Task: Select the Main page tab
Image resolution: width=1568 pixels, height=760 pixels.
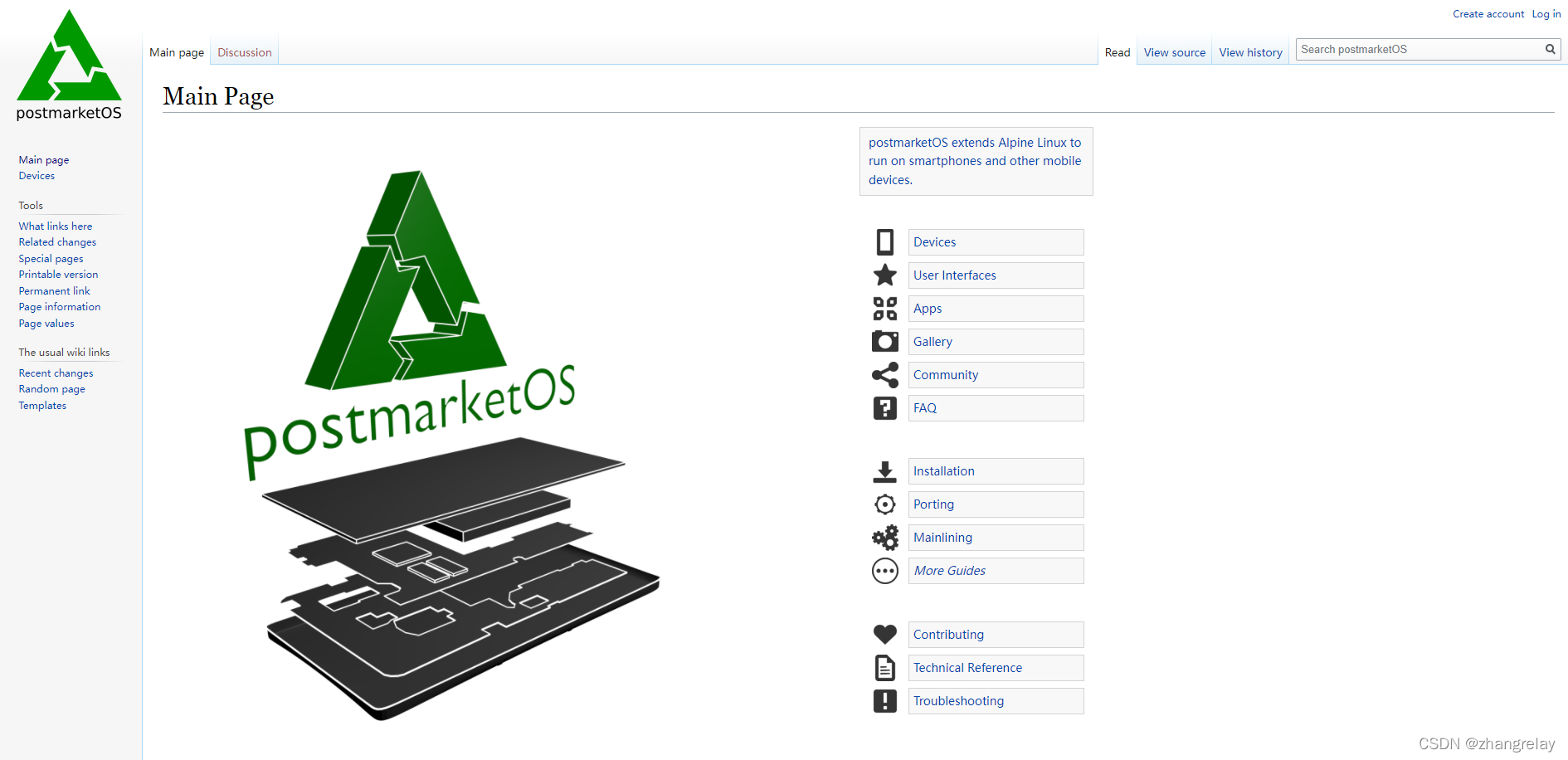Action: coord(177,52)
